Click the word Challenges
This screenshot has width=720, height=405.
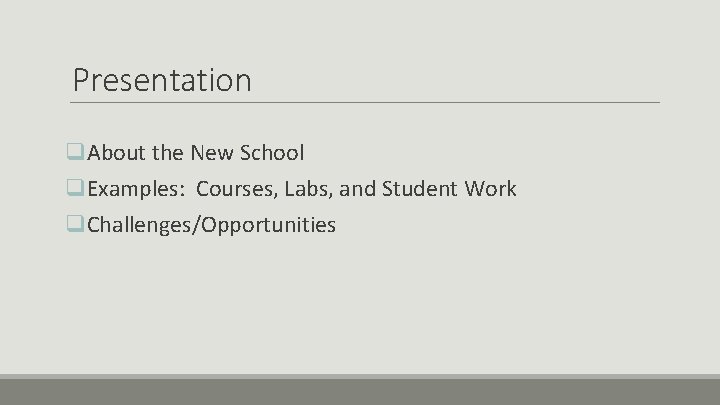(142, 225)
